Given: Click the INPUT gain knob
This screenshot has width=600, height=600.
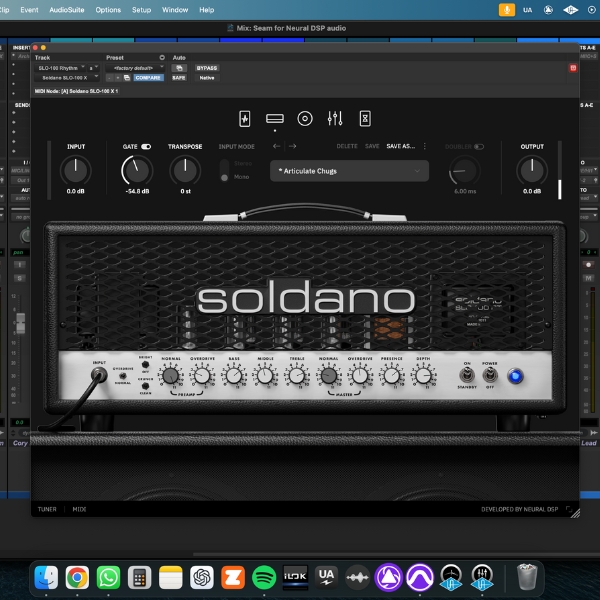Looking at the screenshot, I should tap(75, 170).
